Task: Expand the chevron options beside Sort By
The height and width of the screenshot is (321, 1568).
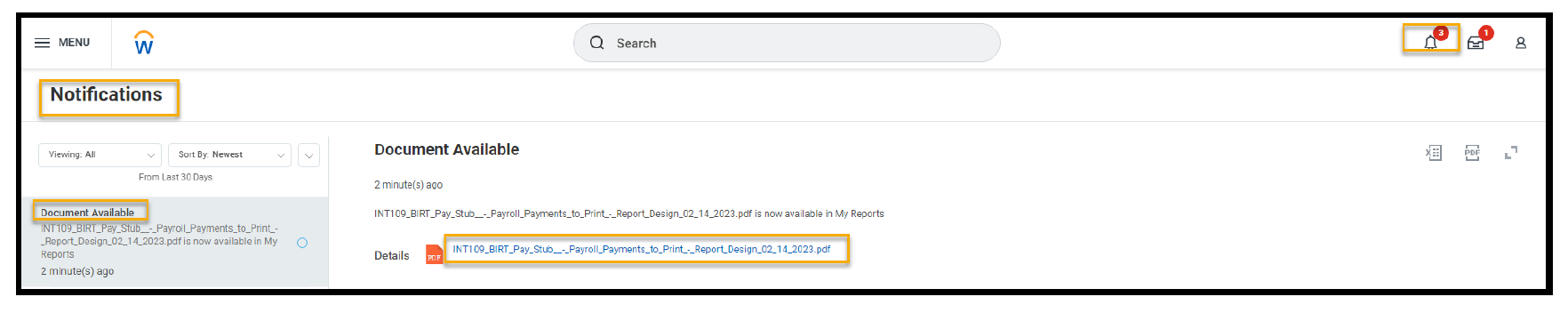Action: [x=308, y=155]
